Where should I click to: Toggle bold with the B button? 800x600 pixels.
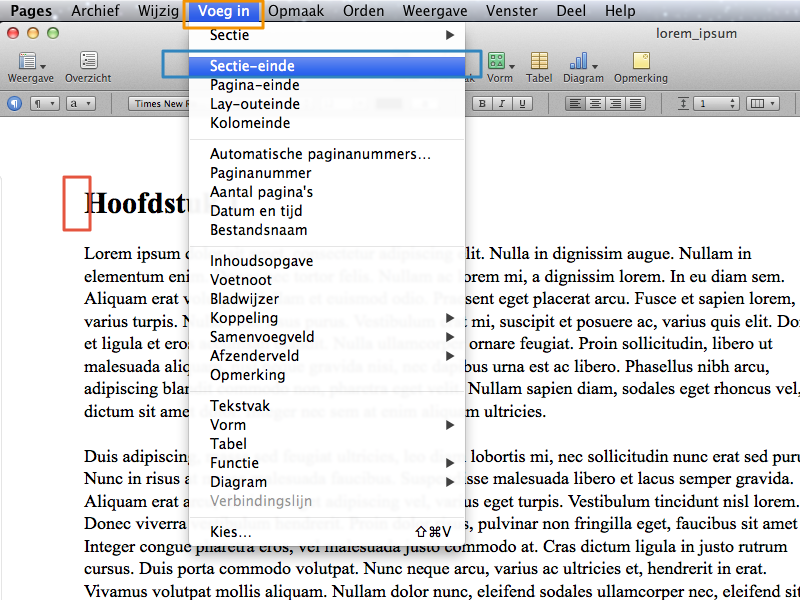click(x=482, y=104)
